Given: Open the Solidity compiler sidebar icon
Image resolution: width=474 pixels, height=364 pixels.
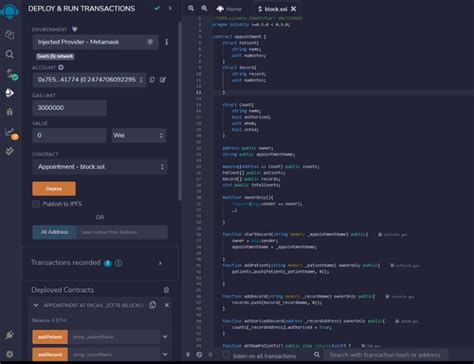Looking at the screenshot, I should [11, 74].
